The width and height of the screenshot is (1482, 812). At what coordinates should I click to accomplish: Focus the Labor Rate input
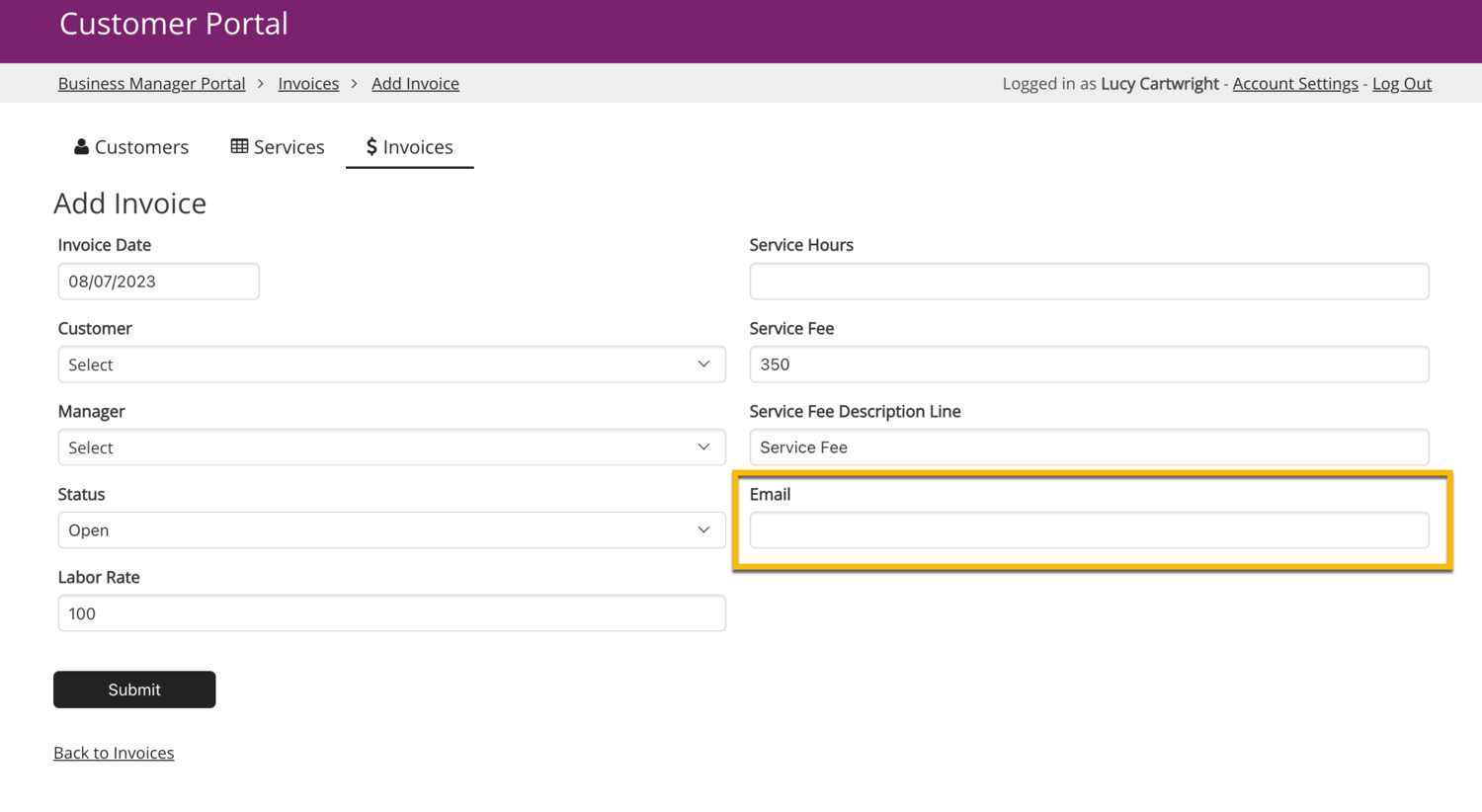[391, 613]
